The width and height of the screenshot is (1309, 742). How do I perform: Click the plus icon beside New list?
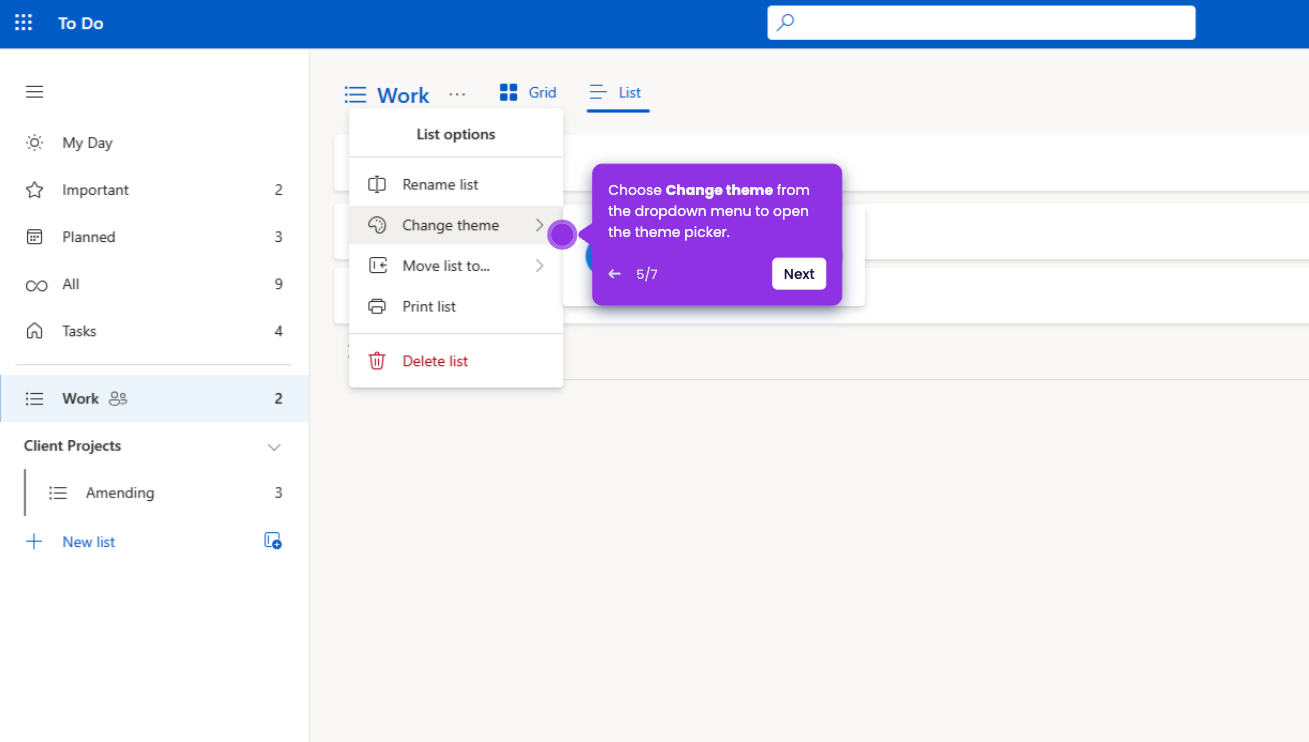(34, 542)
